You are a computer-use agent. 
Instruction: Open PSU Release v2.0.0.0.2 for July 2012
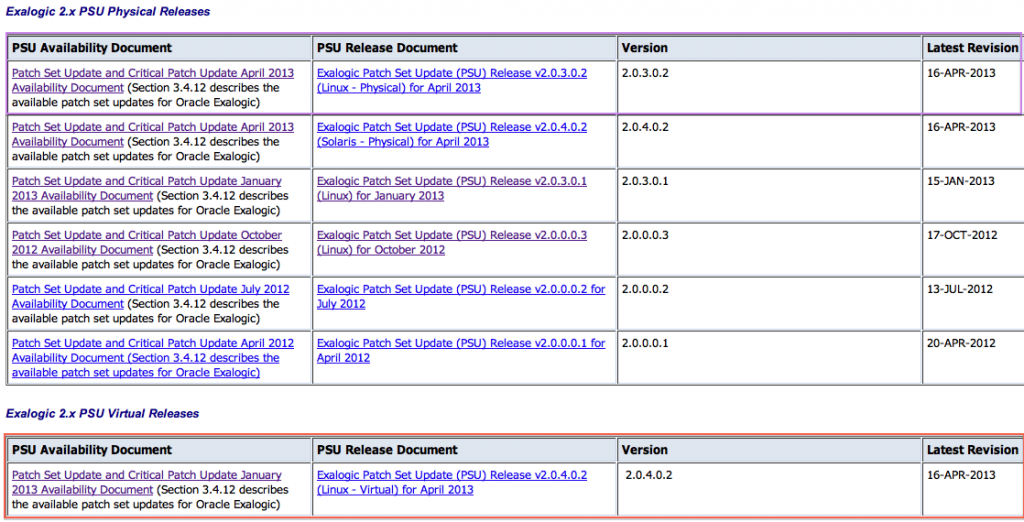pyautogui.click(x=461, y=296)
